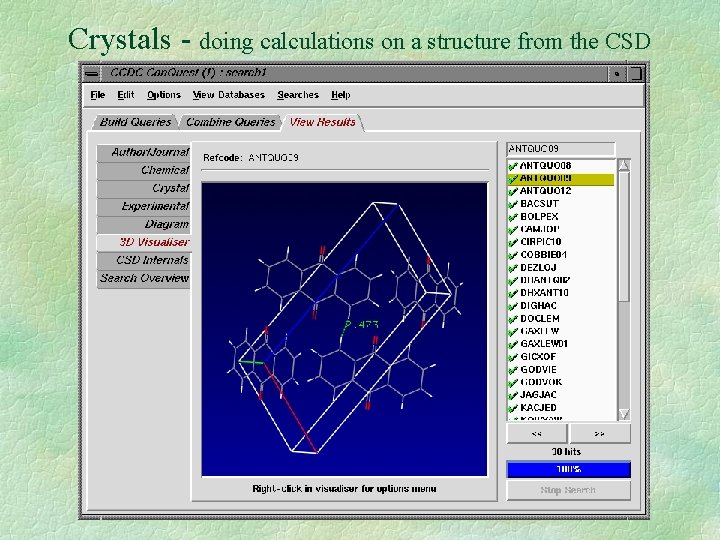Screen dimensions: 720x540
Task: Untick the checkmark next to BOLPEX
Action: coord(513,217)
